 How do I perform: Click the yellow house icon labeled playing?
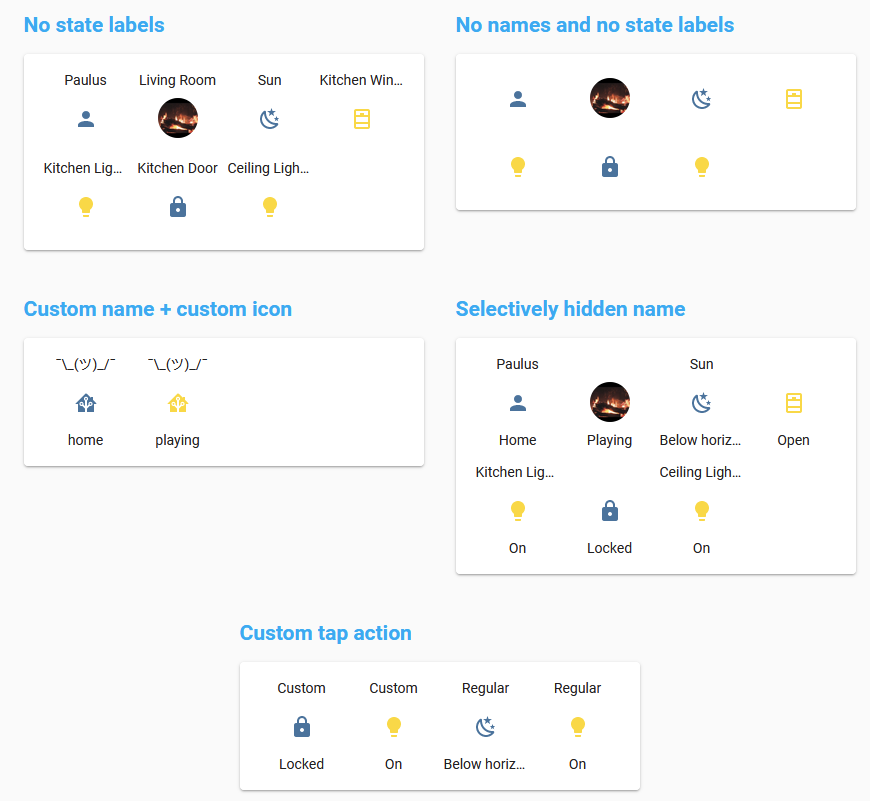click(178, 404)
